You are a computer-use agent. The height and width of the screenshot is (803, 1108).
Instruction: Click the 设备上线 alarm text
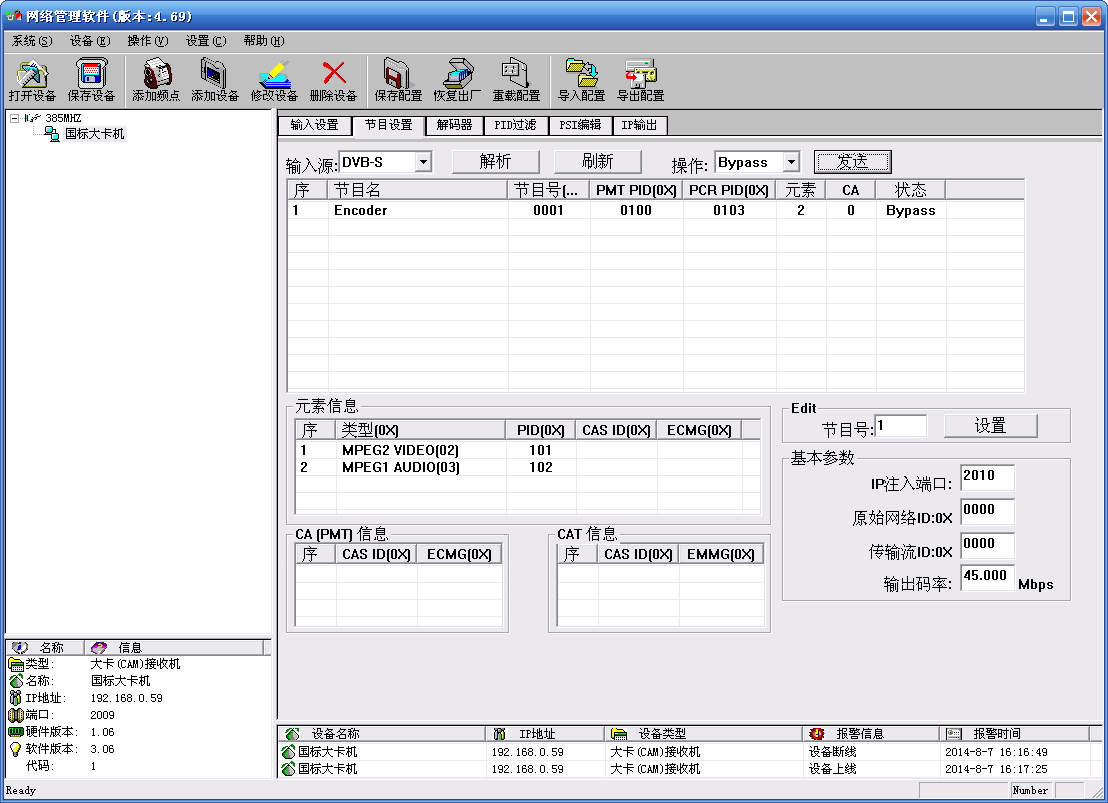coord(832,768)
